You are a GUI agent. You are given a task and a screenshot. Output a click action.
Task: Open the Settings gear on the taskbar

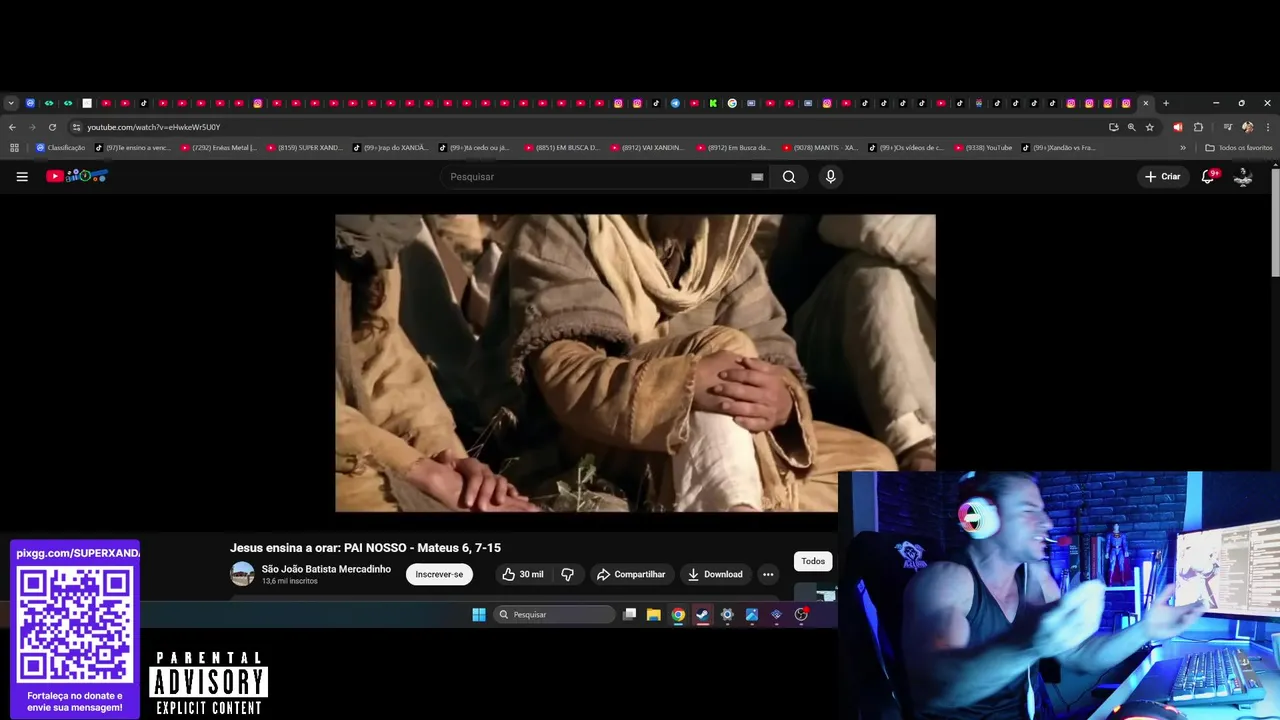727,615
